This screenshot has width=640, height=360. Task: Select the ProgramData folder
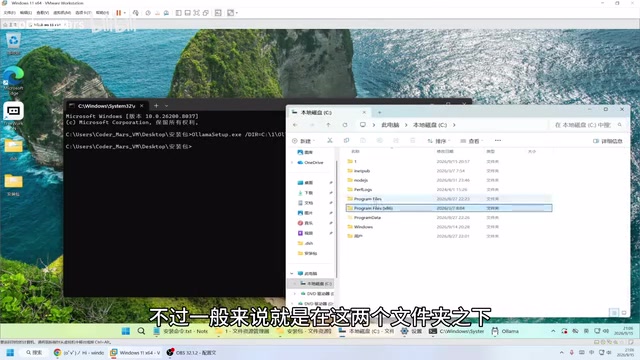coord(449,218)
